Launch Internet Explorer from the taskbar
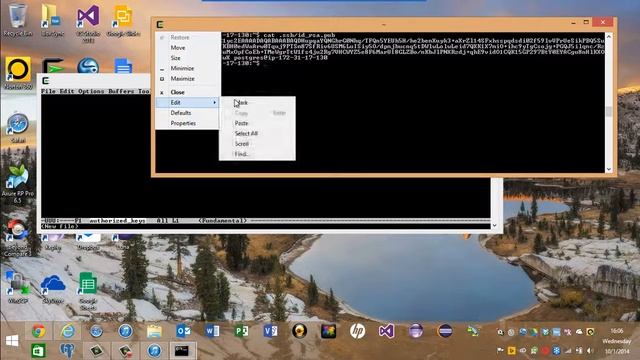Viewport: 640px width, 360px height. click(67, 331)
